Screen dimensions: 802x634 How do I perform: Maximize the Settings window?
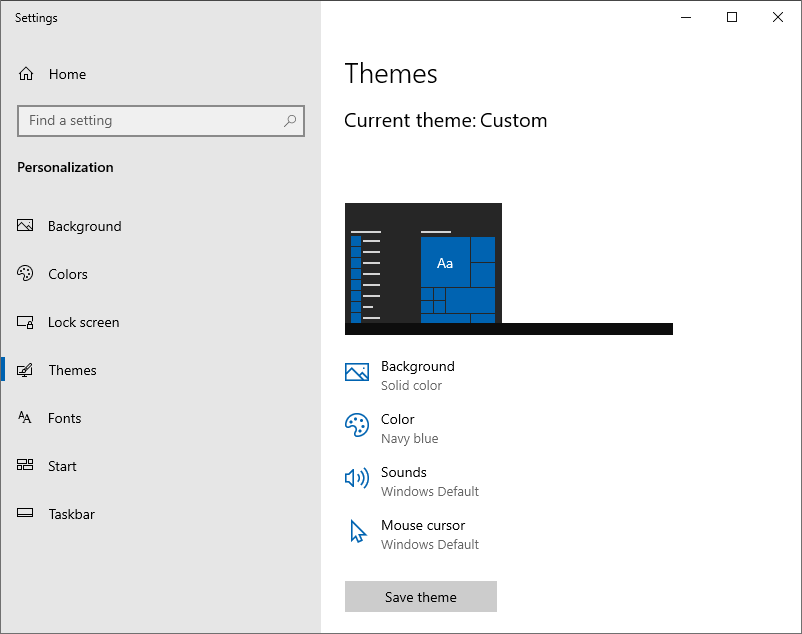732,17
